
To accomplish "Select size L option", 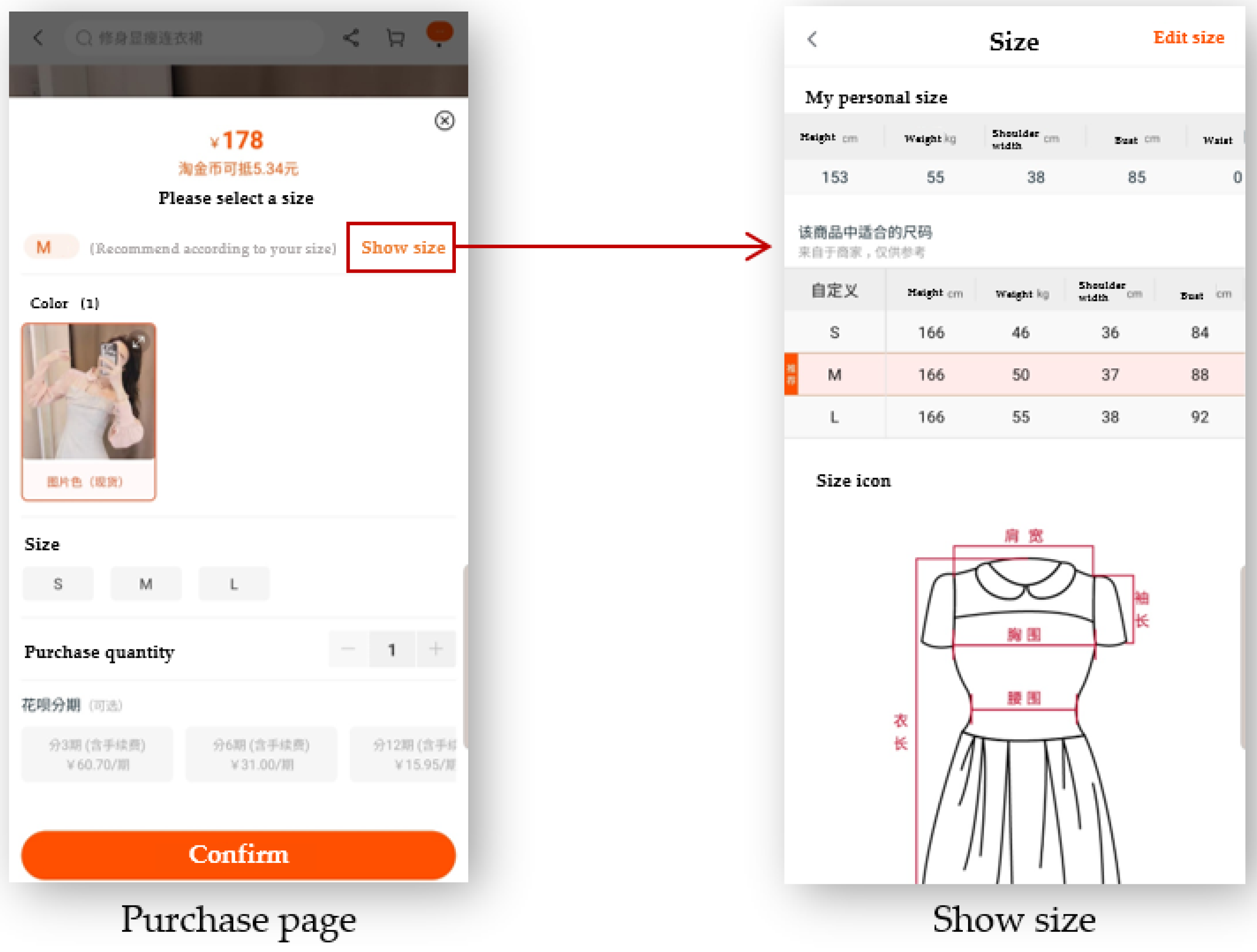I will 234,584.
